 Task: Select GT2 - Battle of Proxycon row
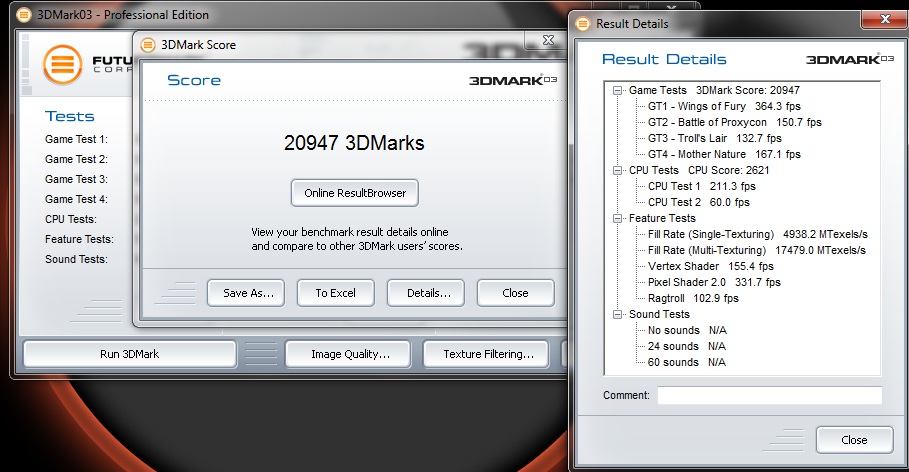[735, 122]
